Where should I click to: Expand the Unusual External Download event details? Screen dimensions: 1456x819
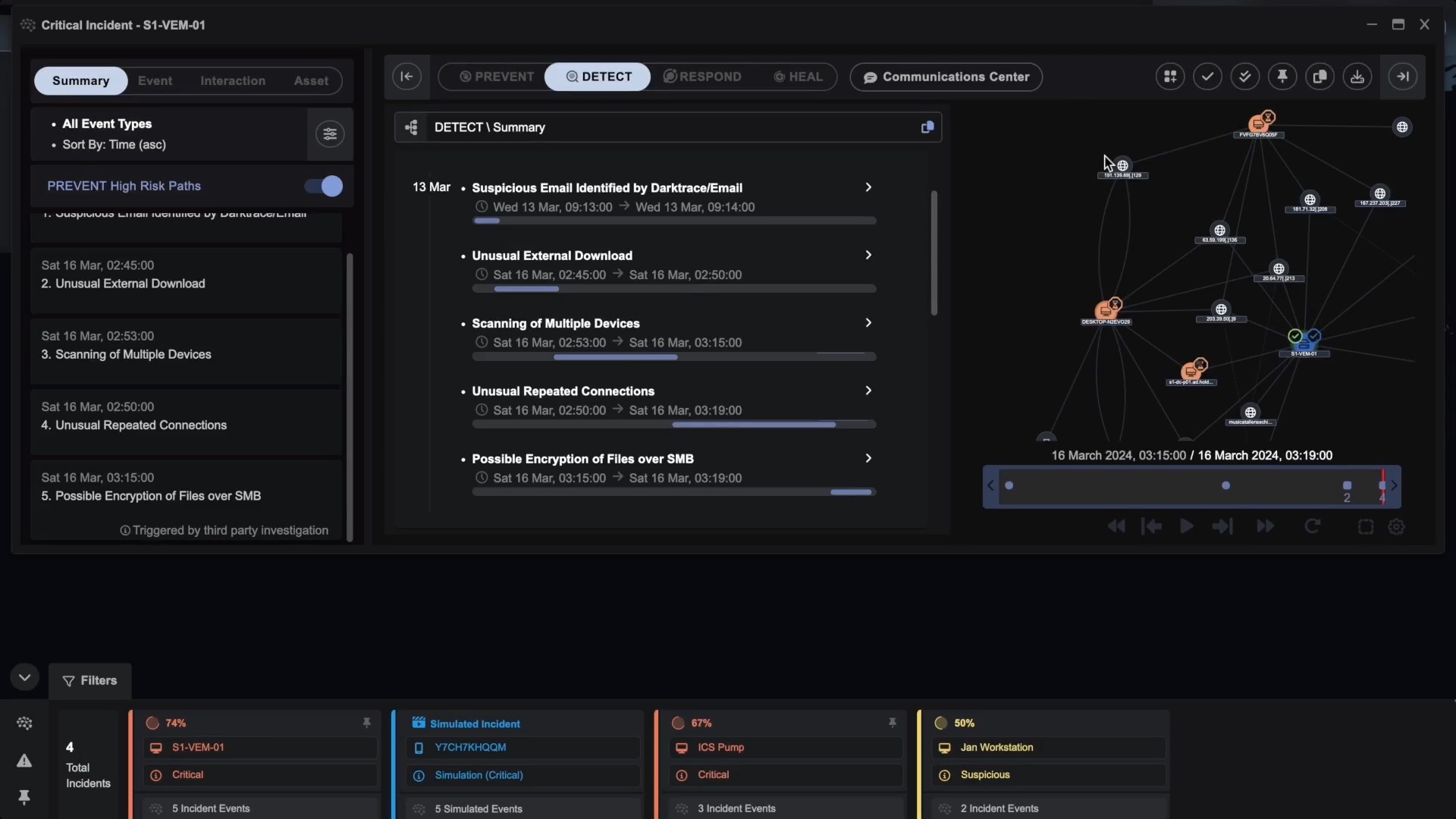[868, 255]
